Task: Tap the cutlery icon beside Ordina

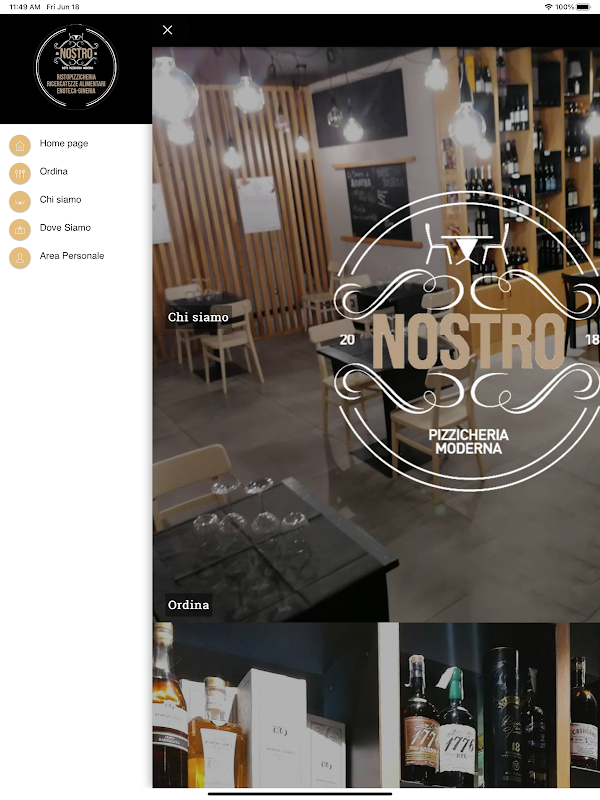Action: (x=20, y=173)
